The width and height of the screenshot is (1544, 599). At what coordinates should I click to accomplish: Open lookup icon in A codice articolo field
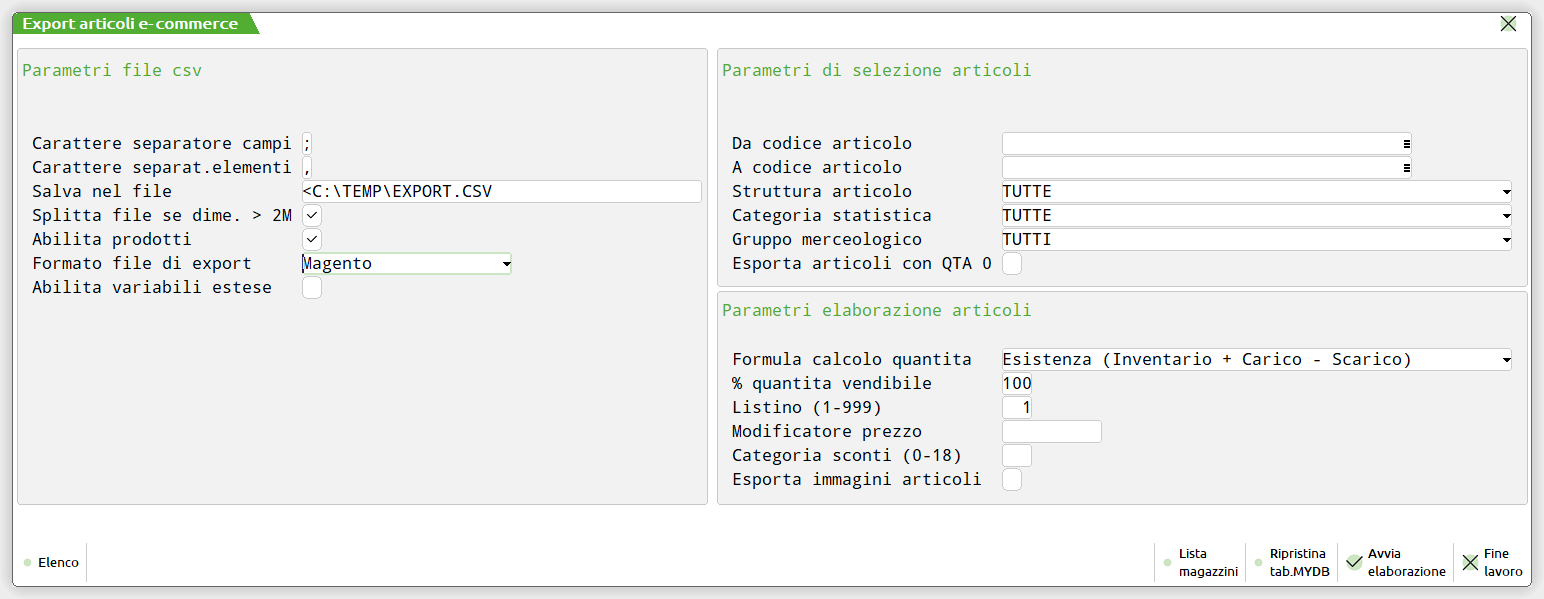point(1406,167)
